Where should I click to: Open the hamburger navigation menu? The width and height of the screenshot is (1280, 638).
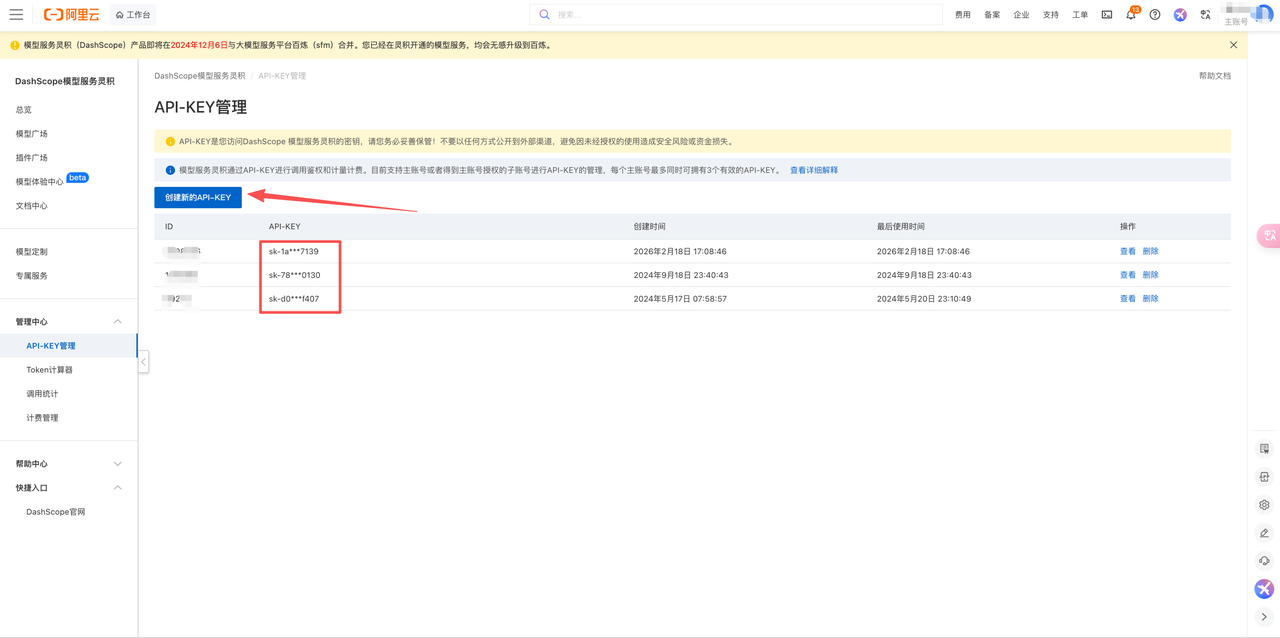(16, 15)
